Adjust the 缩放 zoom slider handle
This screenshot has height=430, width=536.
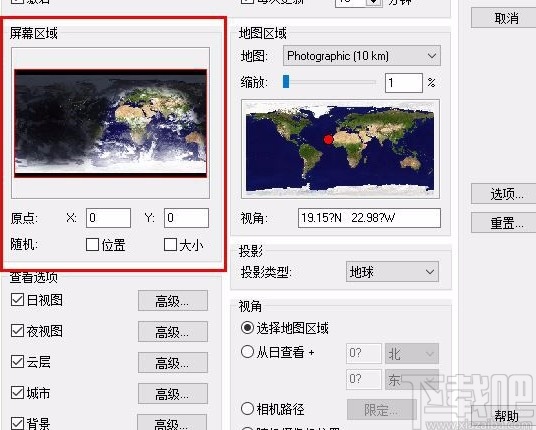[286, 82]
